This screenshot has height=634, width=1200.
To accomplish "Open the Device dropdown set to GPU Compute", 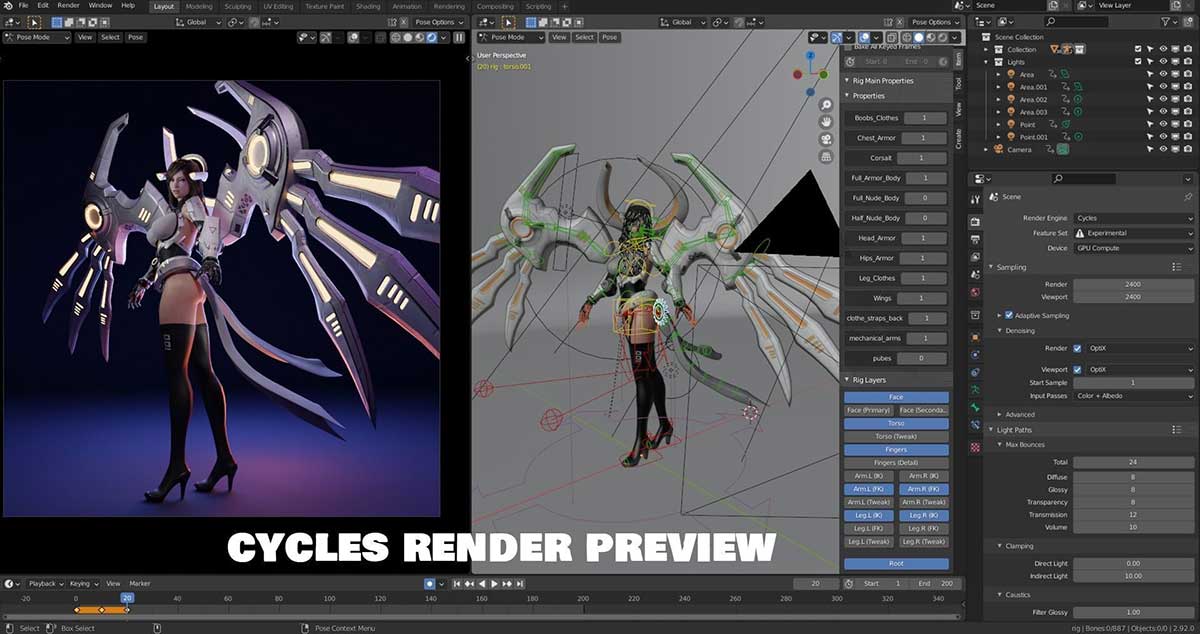I will click(1134, 248).
